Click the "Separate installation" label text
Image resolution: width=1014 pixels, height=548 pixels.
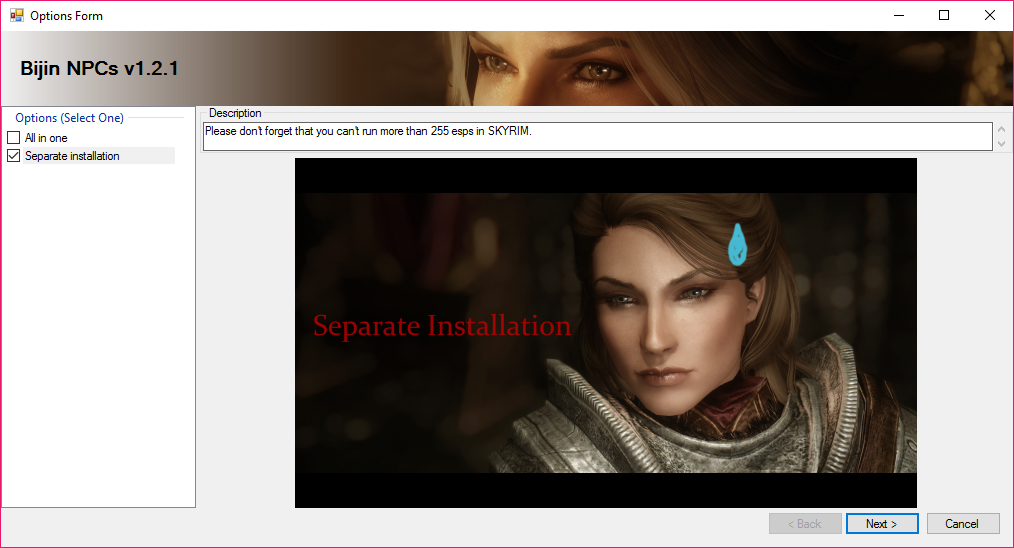pyautogui.click(x=72, y=156)
